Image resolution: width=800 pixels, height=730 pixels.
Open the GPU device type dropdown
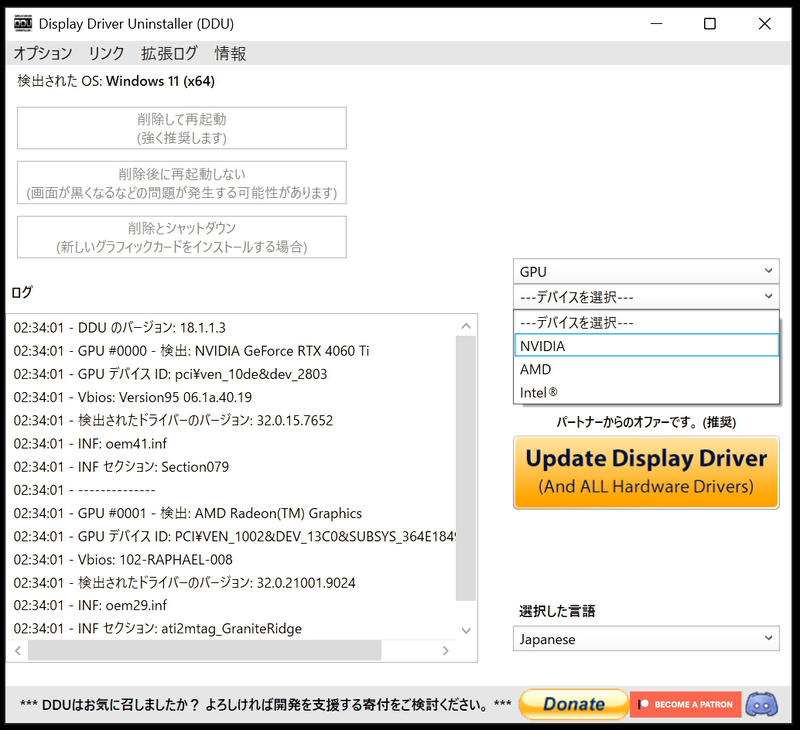tap(645, 271)
